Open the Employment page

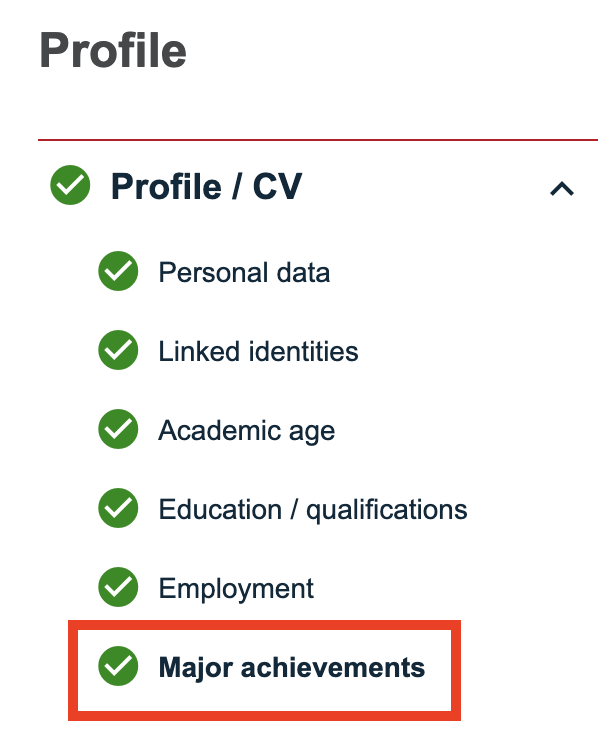tap(236, 589)
